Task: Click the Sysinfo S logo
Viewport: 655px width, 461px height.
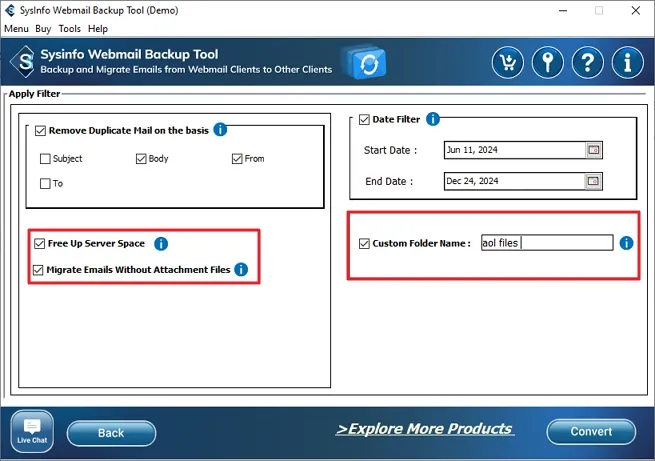Action: [25, 62]
